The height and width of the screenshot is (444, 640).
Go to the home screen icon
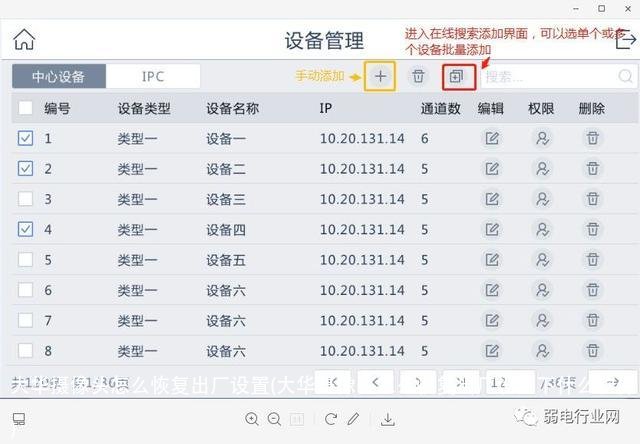(x=24, y=40)
